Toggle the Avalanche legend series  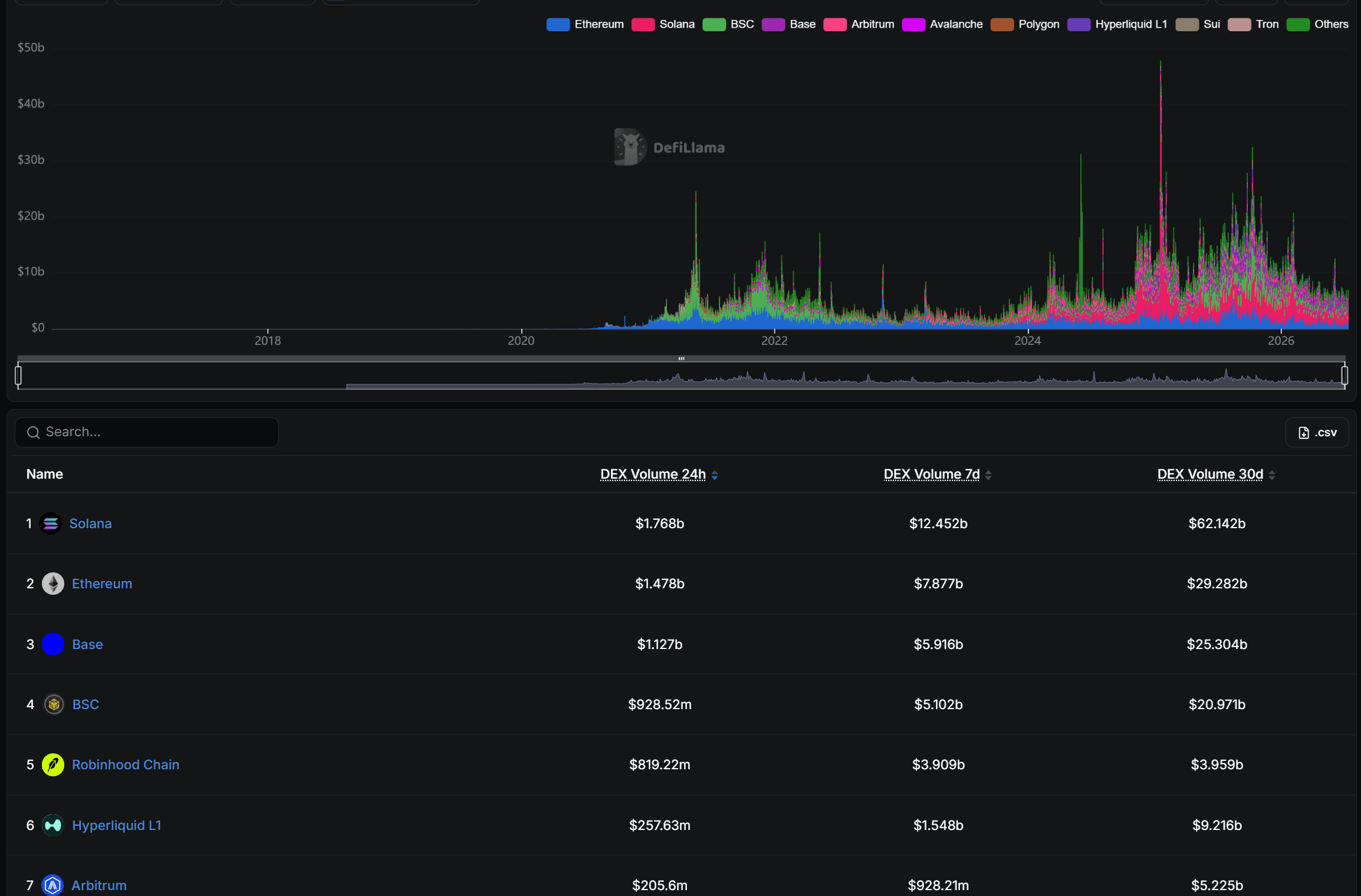[942, 24]
